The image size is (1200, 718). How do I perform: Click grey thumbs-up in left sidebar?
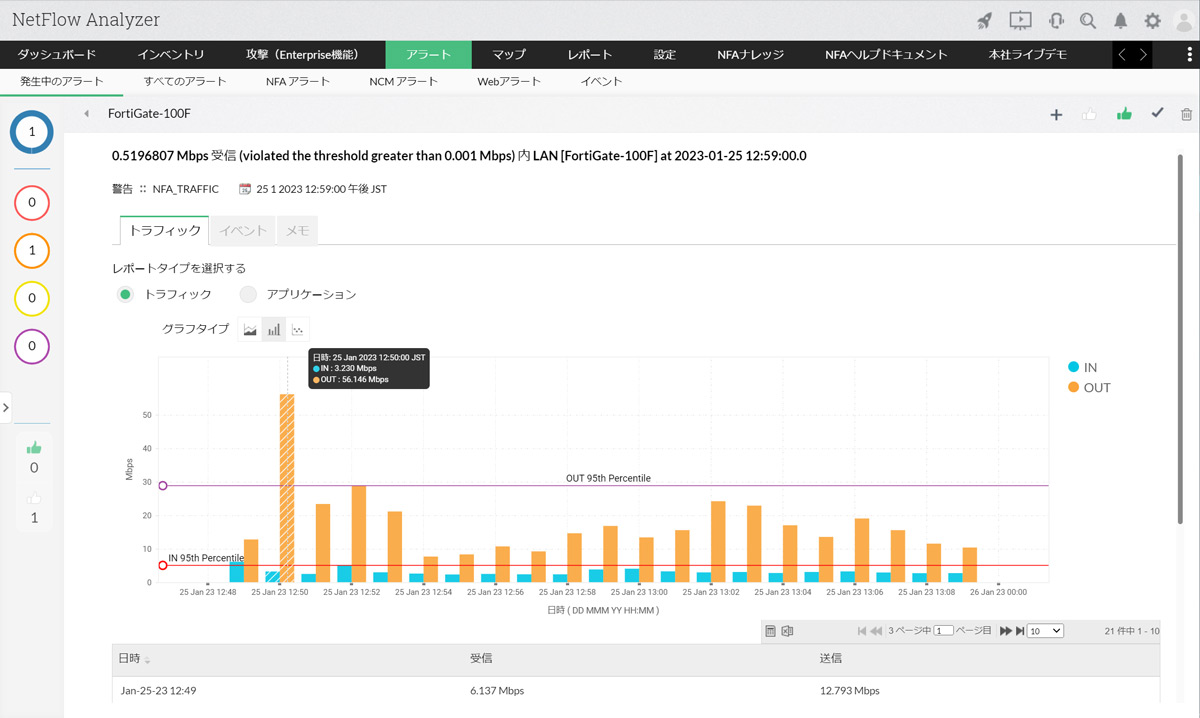point(34,498)
